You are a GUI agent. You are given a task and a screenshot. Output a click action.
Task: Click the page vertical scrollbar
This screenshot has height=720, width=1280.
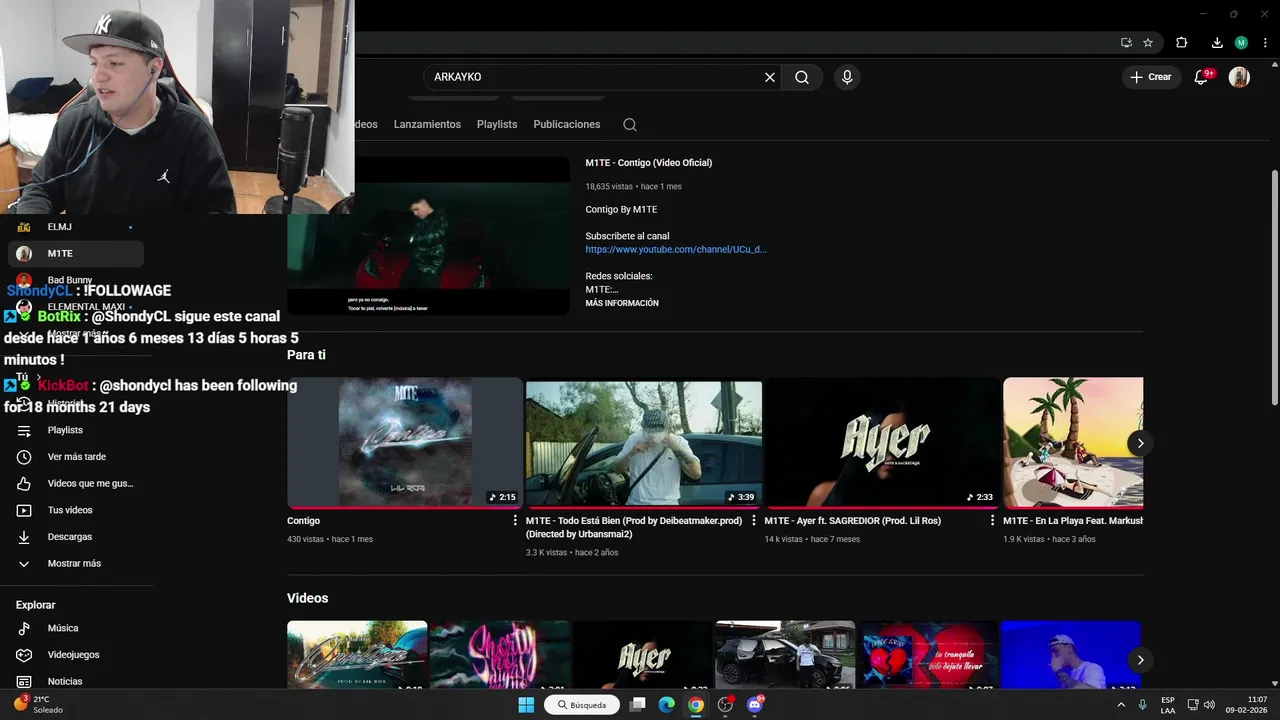coord(1274,287)
